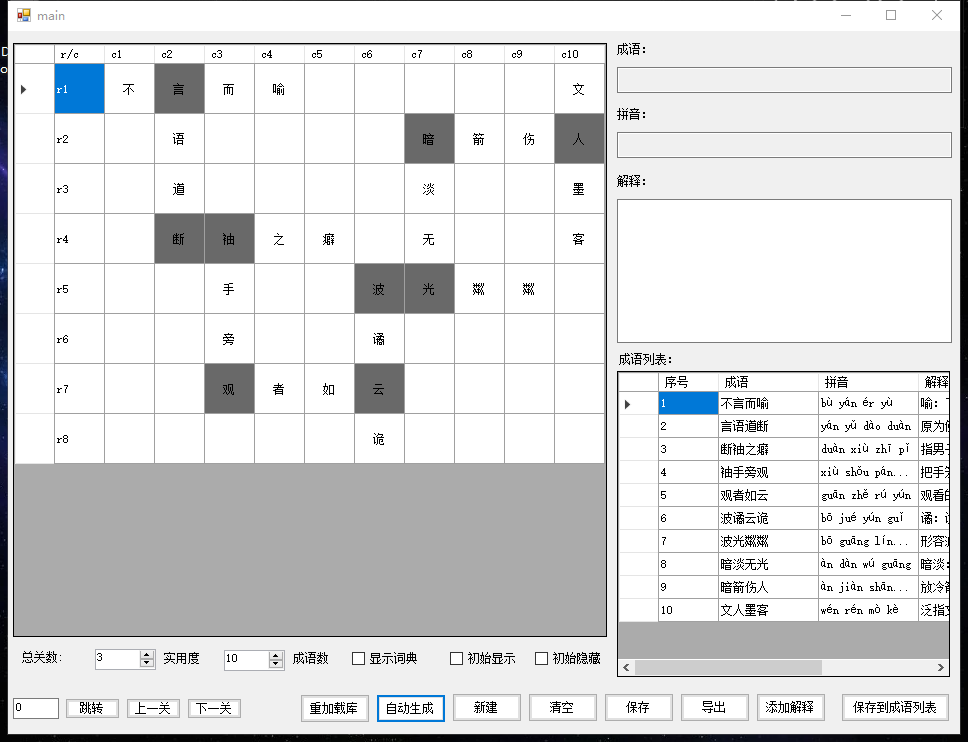Click the idiom list horizontal scrollbar thumb
This screenshot has height=742, width=968.
click(728, 667)
